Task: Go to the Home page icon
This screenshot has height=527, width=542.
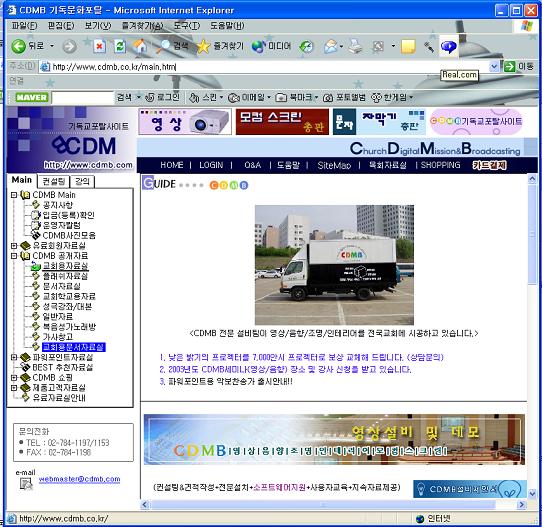Action: coord(140,46)
